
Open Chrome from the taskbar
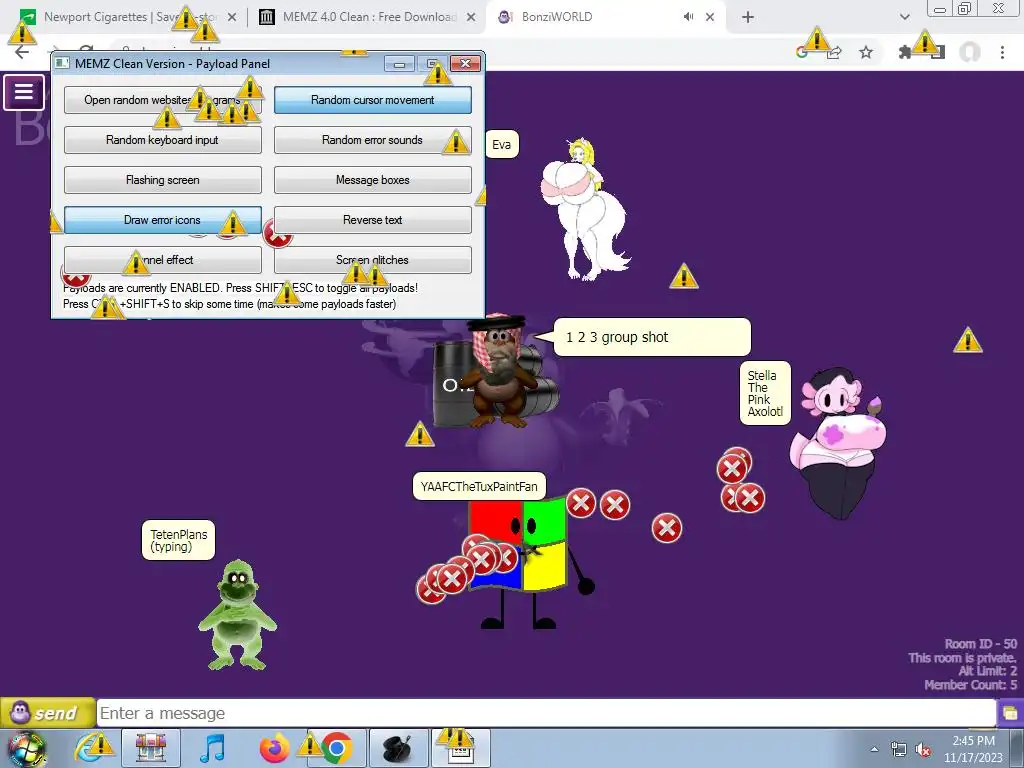[336, 748]
